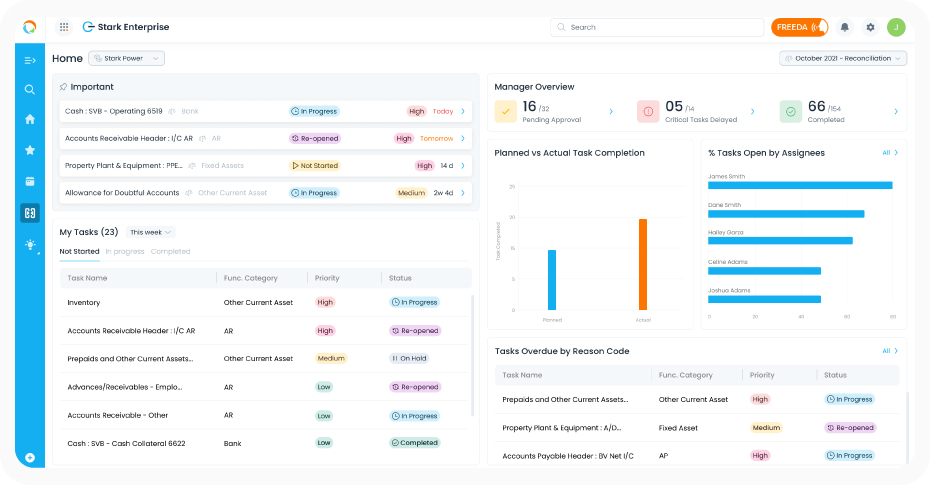
Task: Open favorites star in sidebar
Action: point(30,150)
